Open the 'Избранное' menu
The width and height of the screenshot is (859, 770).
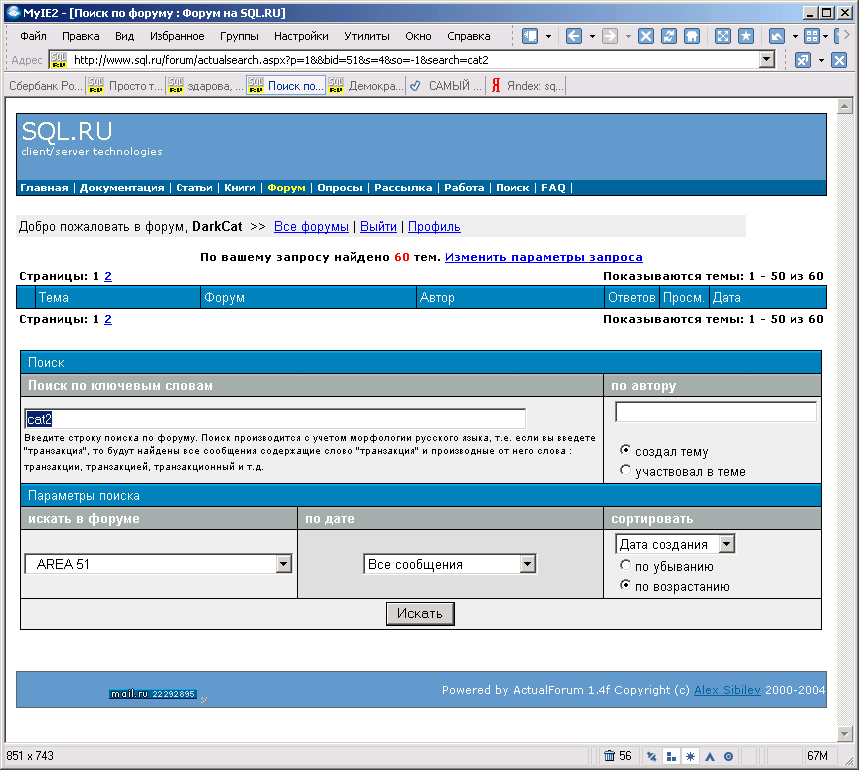177,36
